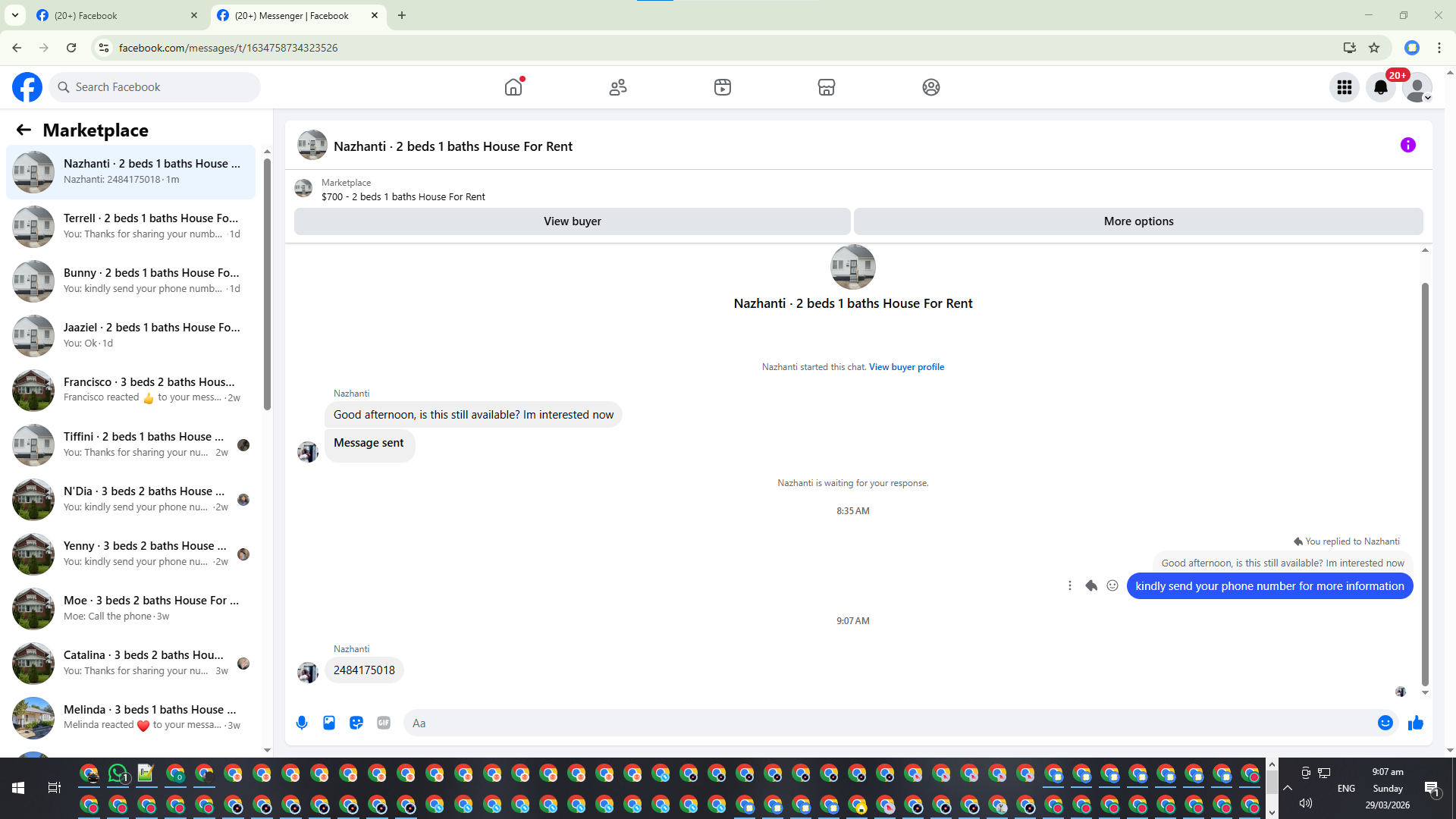Open the Chrome three-dot menu
The image size is (1456, 819).
point(1439,48)
